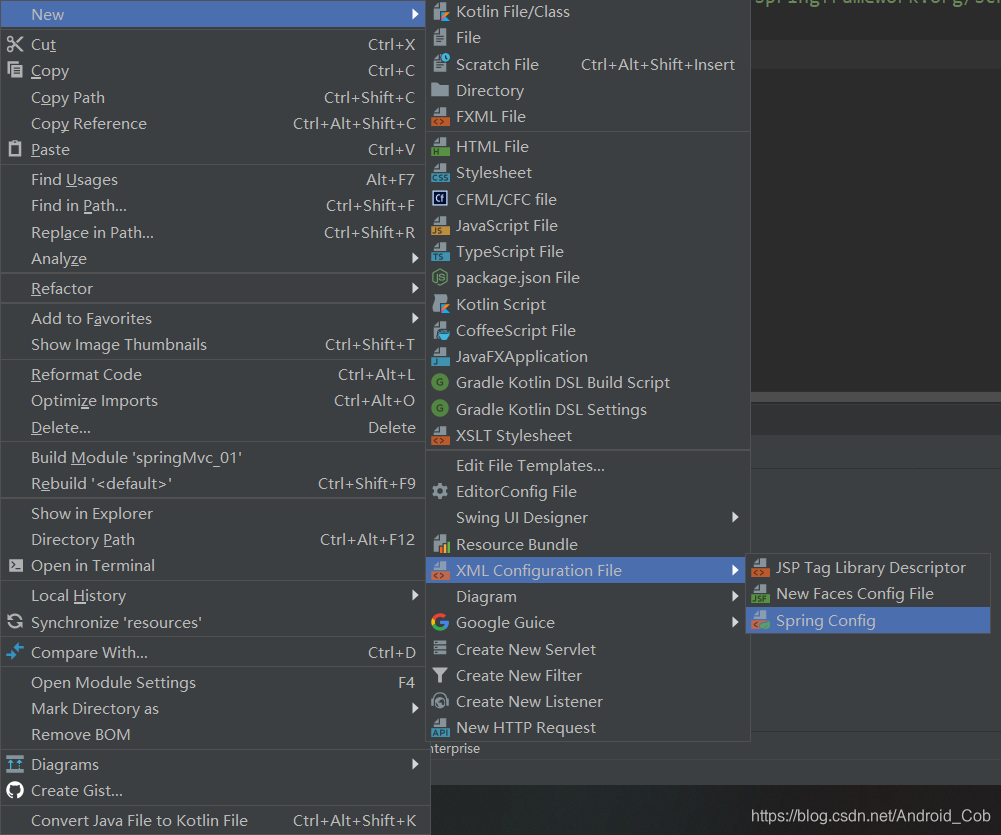The width and height of the screenshot is (1001, 835).
Task: Click the JavaFXApplication icon
Action: tap(440, 356)
